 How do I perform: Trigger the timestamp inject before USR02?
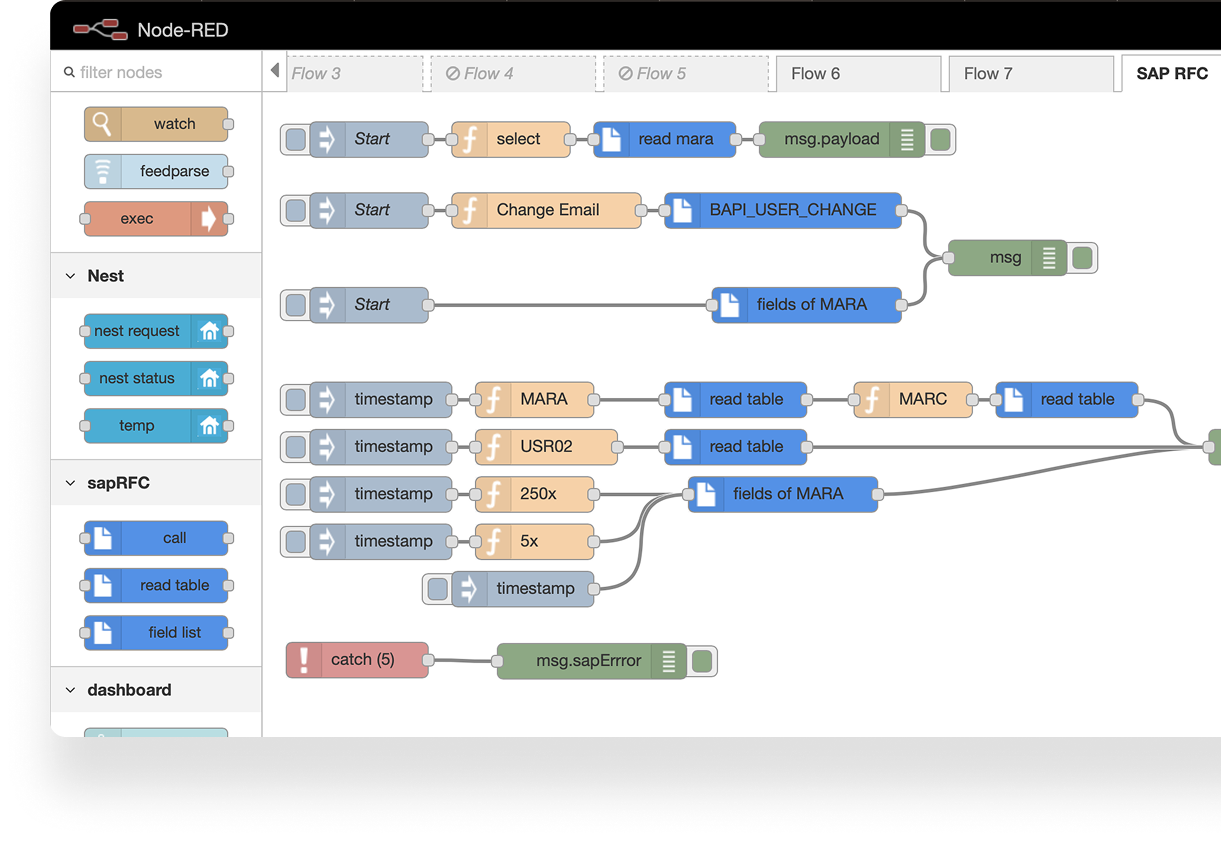coord(295,447)
